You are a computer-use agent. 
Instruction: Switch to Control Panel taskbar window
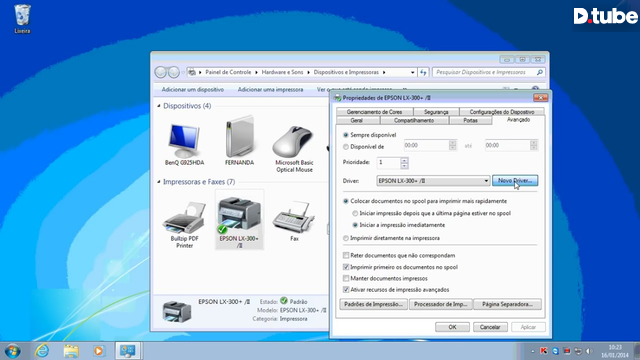pos(128,351)
